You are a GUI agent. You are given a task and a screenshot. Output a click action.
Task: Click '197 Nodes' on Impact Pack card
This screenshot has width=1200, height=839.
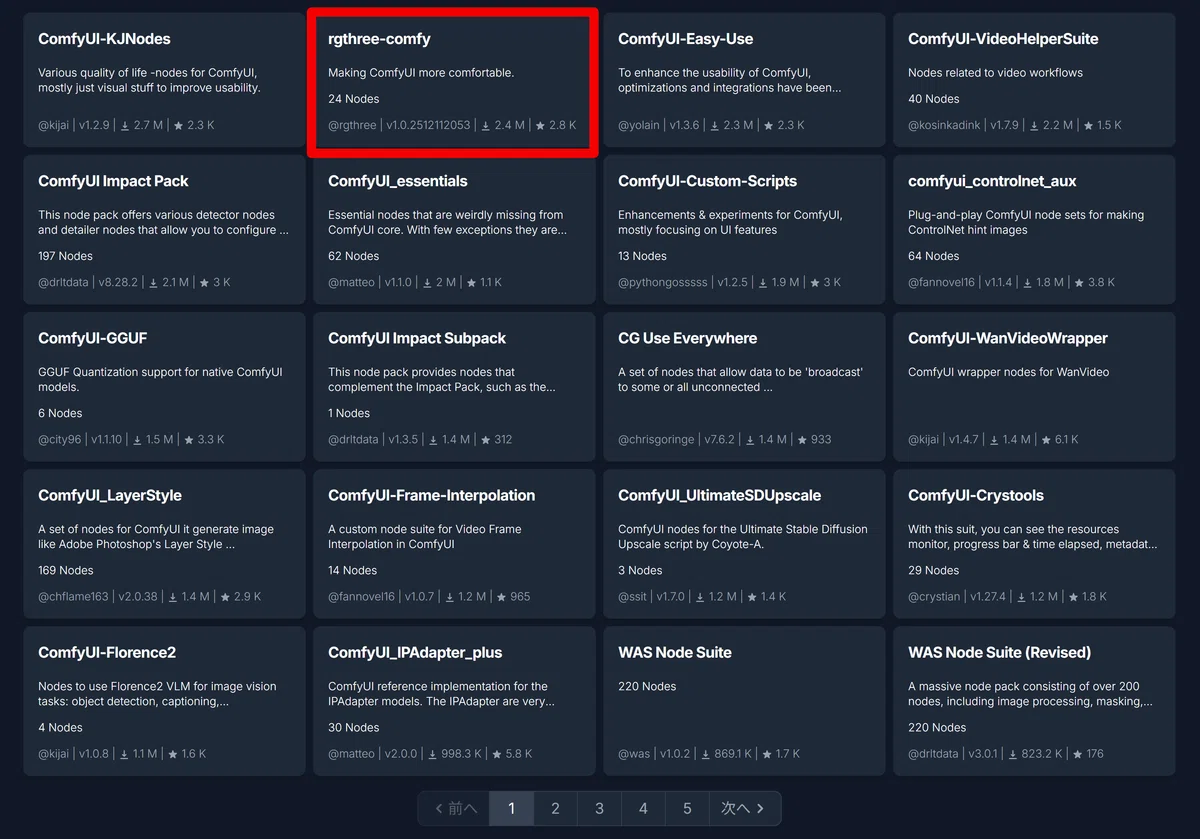tap(66, 256)
